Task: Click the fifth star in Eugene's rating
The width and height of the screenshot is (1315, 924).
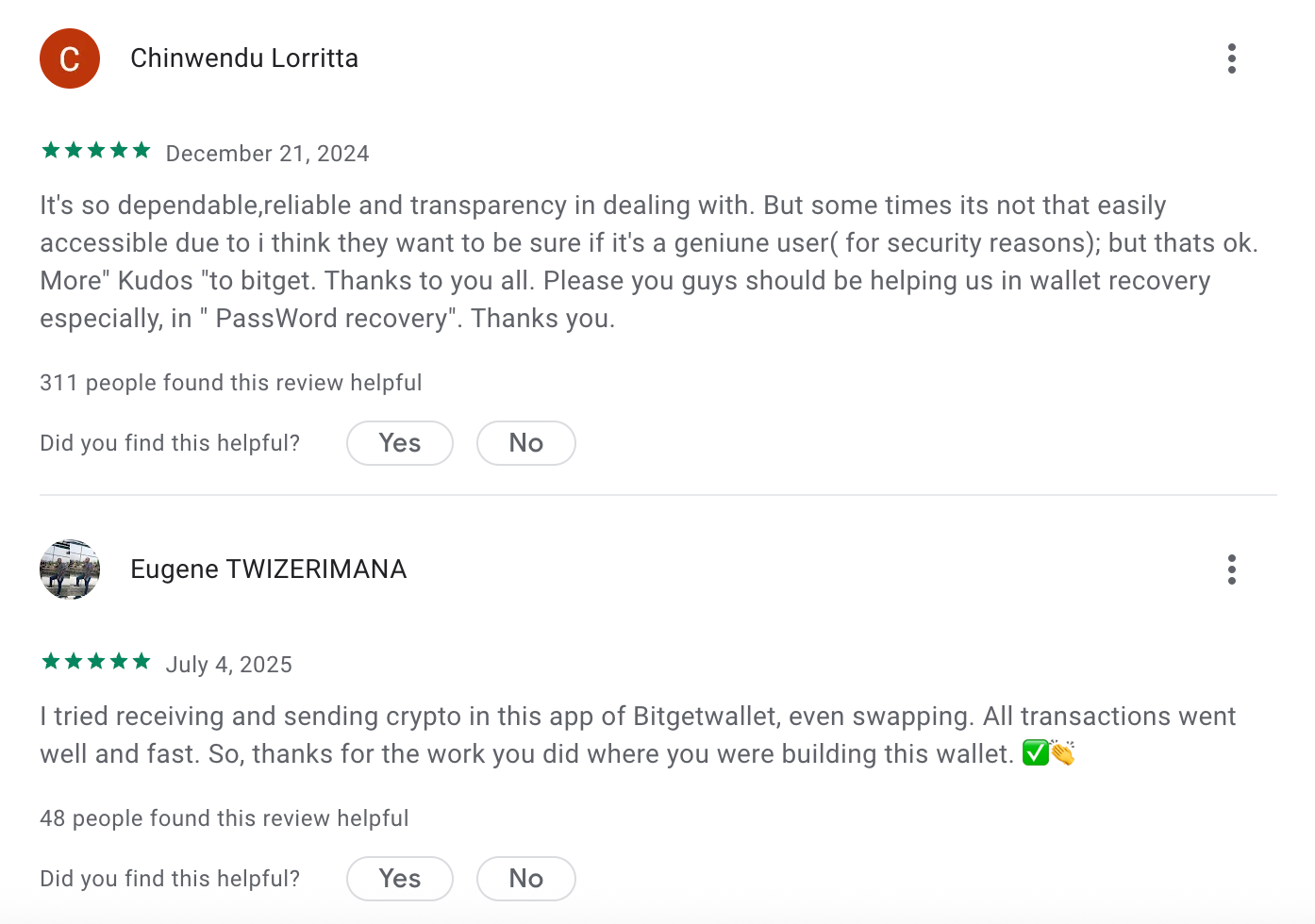Action: pyautogui.click(x=140, y=661)
